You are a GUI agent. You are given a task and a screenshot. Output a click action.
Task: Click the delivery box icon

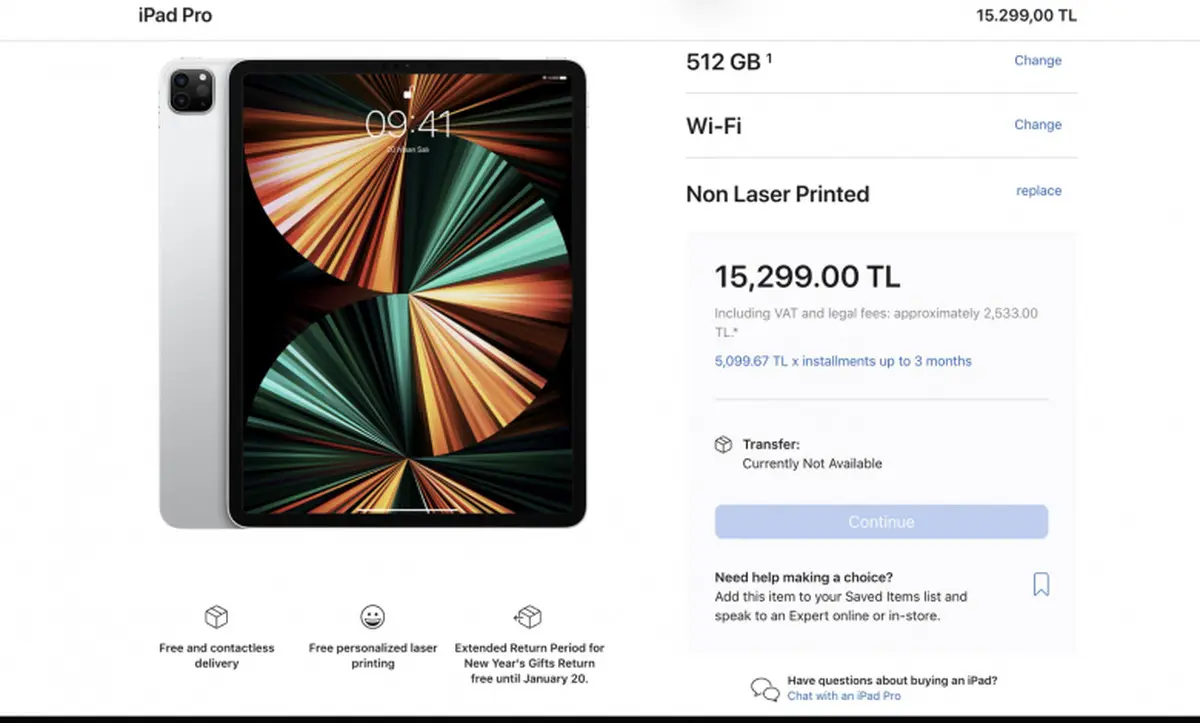pos(216,616)
